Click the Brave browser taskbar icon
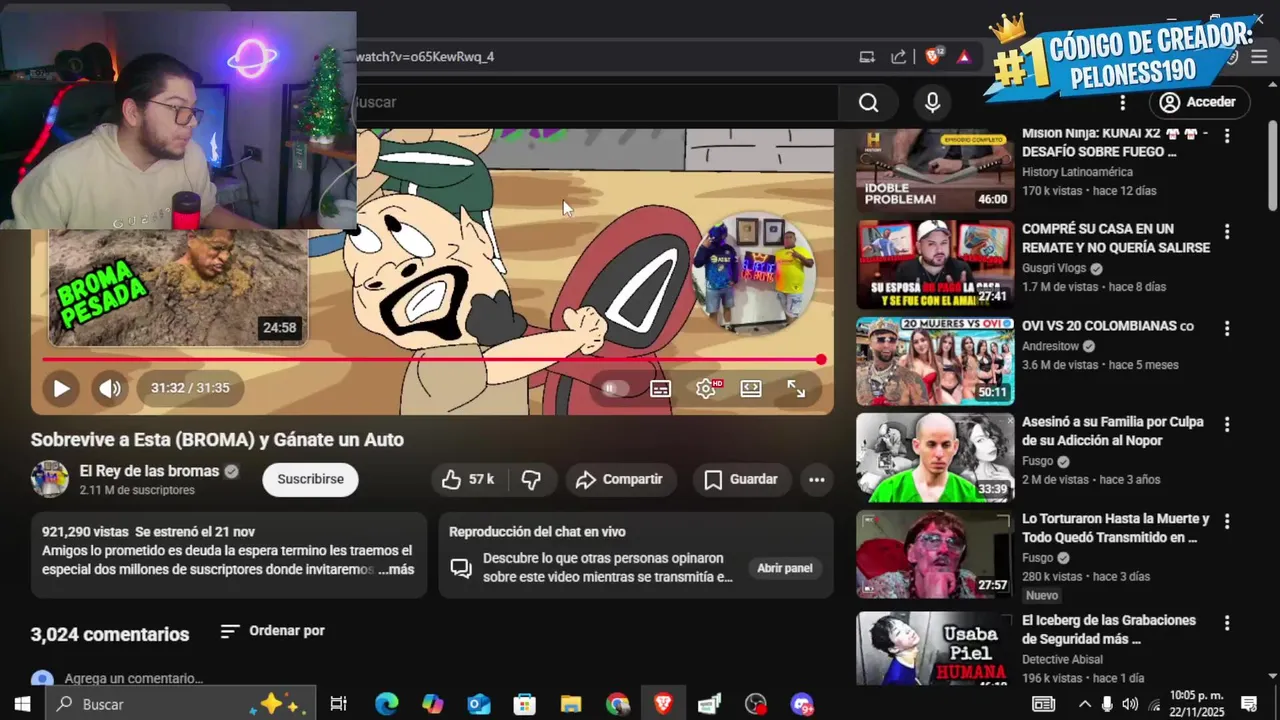 click(663, 704)
